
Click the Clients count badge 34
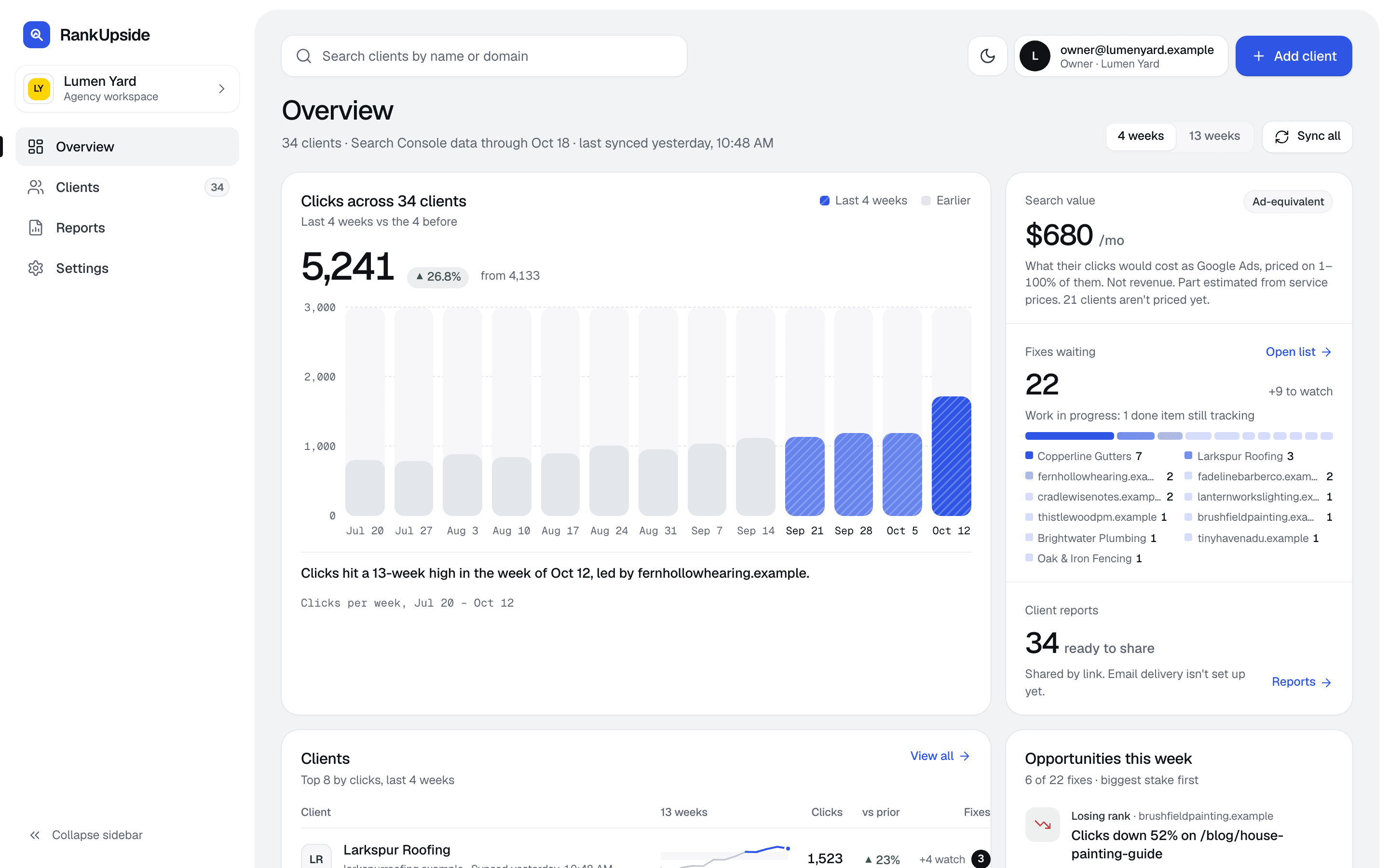tap(217, 187)
